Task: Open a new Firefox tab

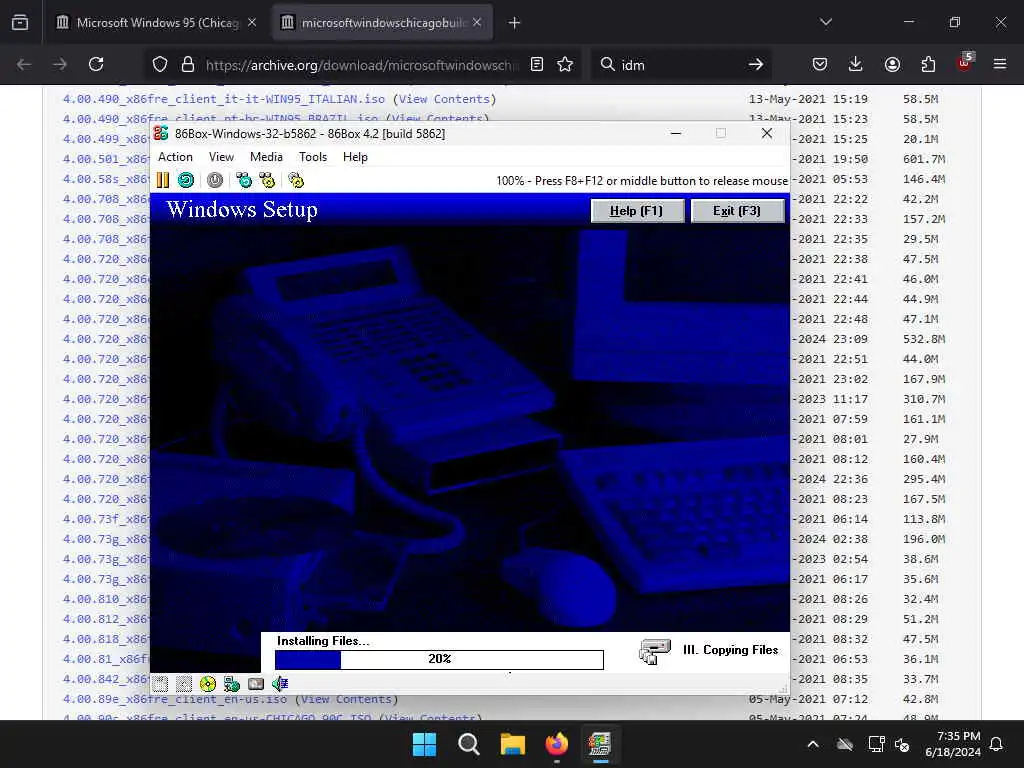Action: 515,23
